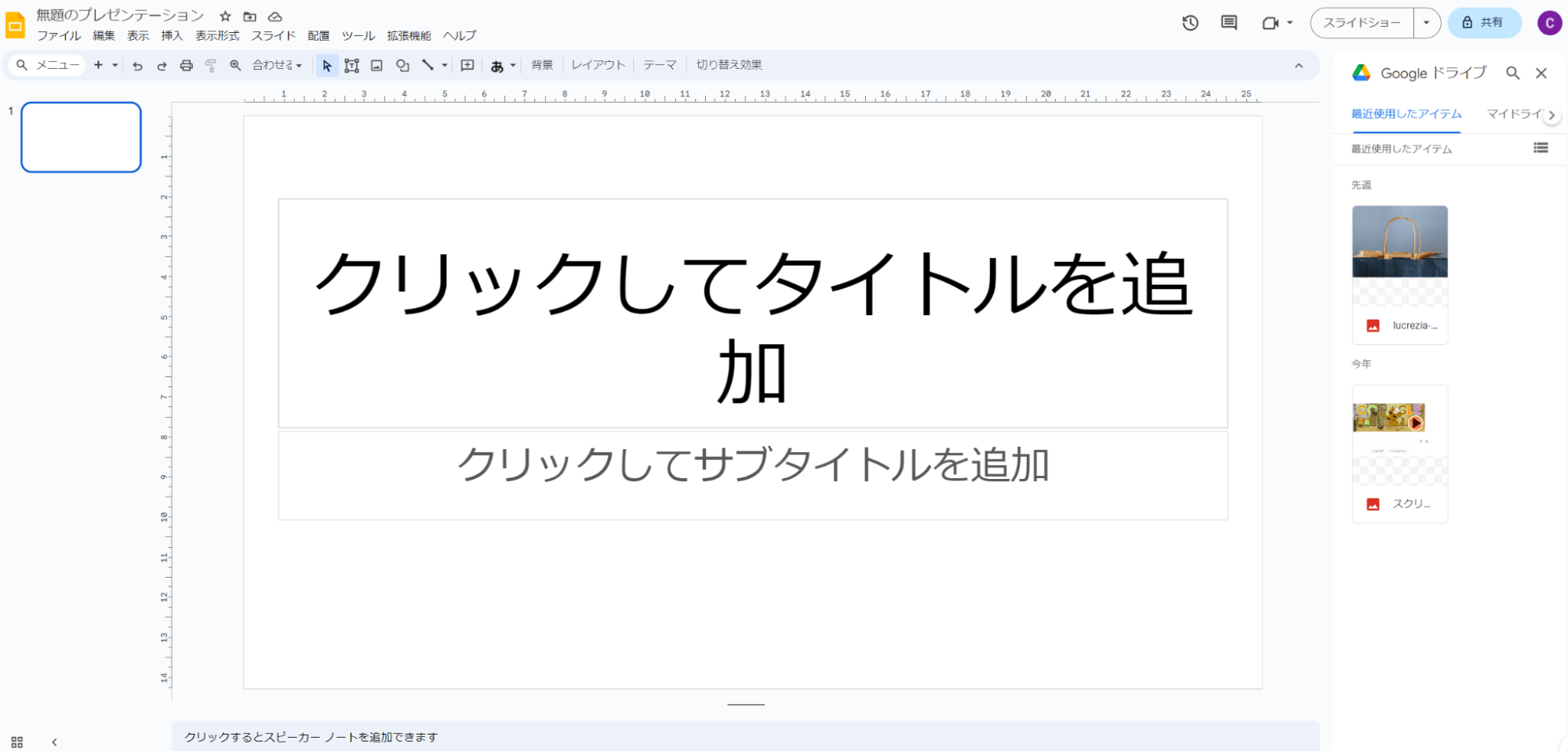Print the presentation with printer icon
This screenshot has height=751, width=1568.
point(186,66)
